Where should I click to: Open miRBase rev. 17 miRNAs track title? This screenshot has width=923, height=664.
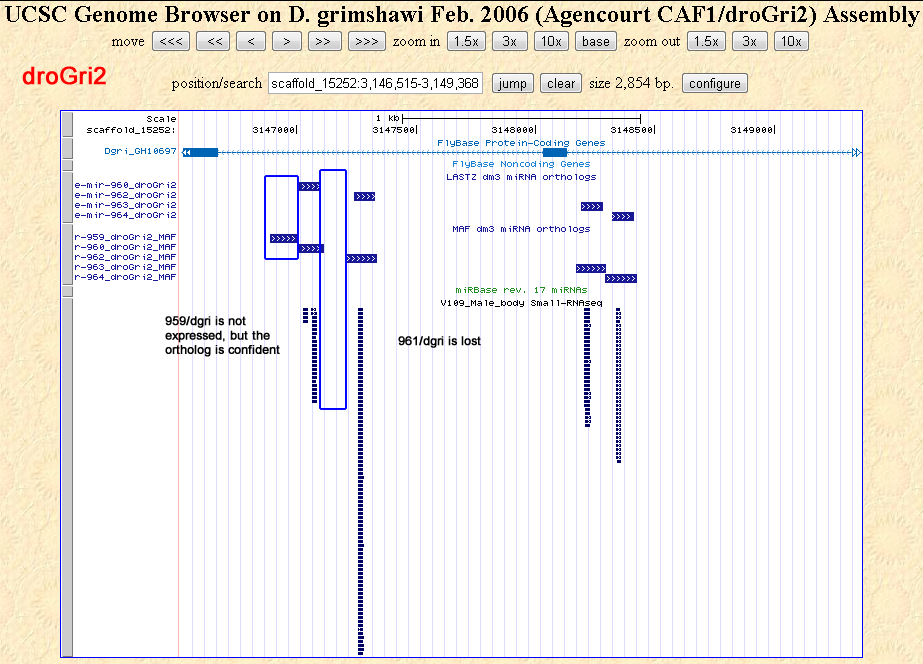click(521, 289)
